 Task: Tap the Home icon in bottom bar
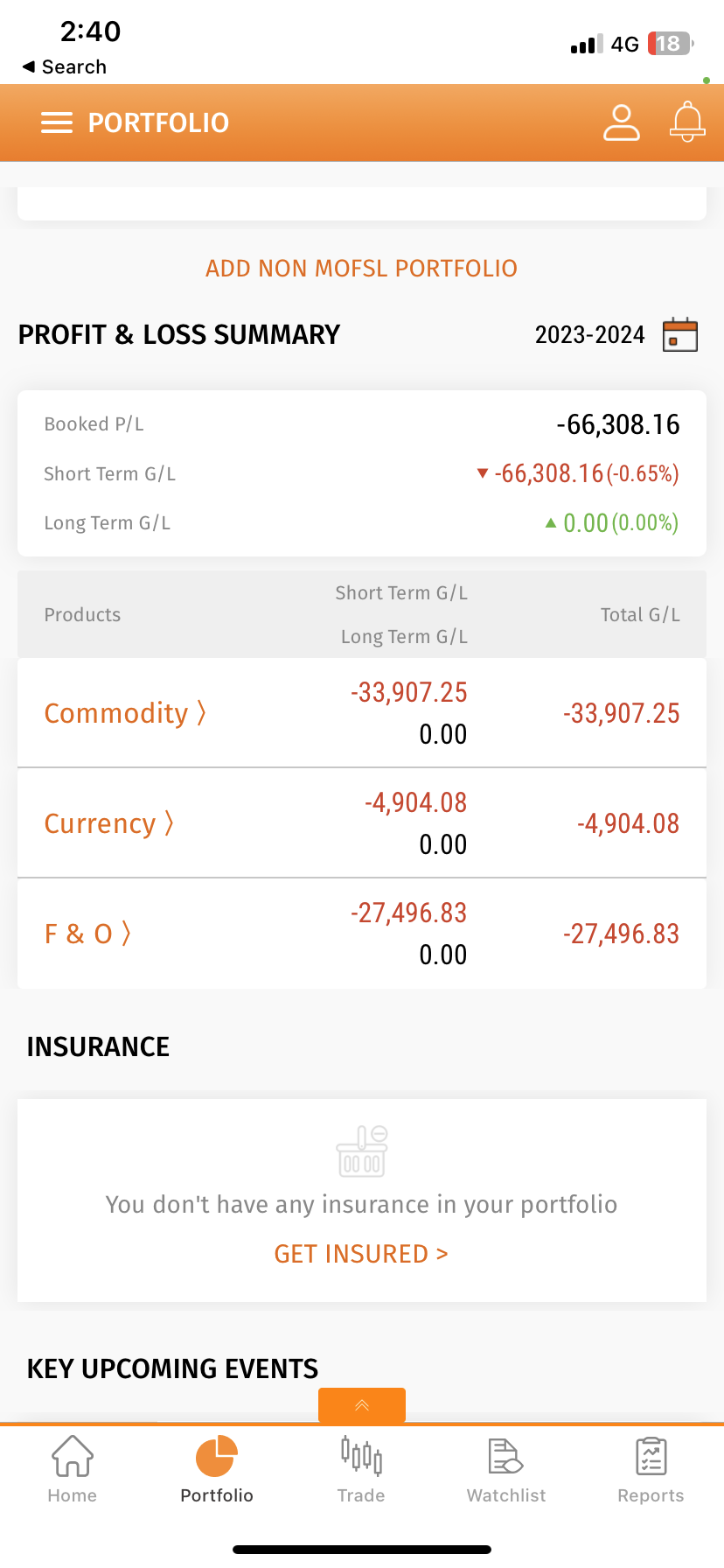pos(73,1456)
